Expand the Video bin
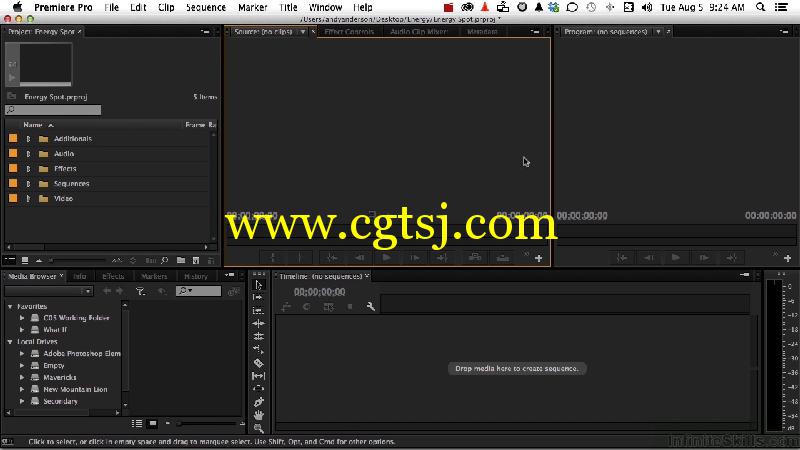 pyautogui.click(x=29, y=198)
